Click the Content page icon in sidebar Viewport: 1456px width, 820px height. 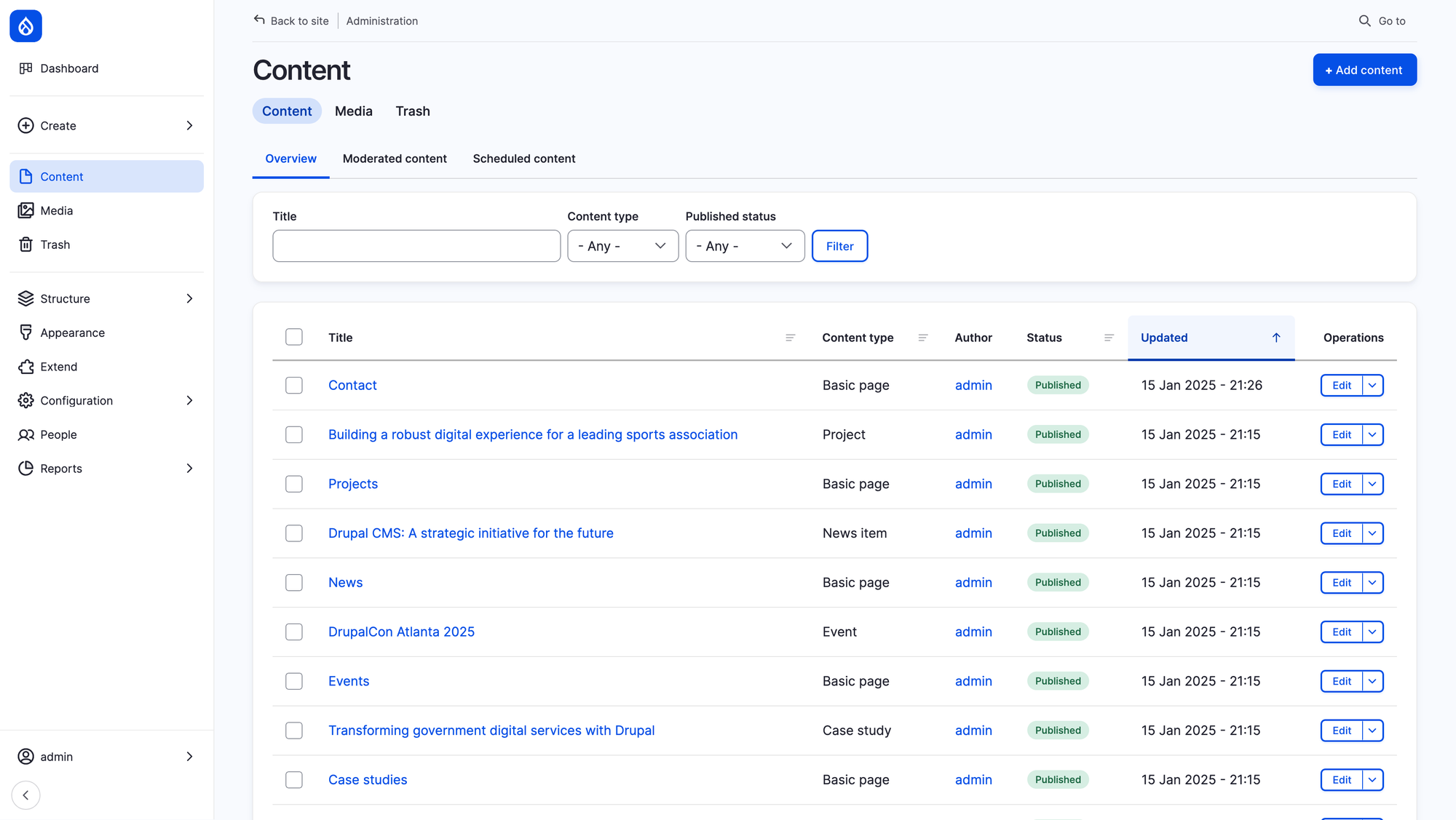[25, 177]
